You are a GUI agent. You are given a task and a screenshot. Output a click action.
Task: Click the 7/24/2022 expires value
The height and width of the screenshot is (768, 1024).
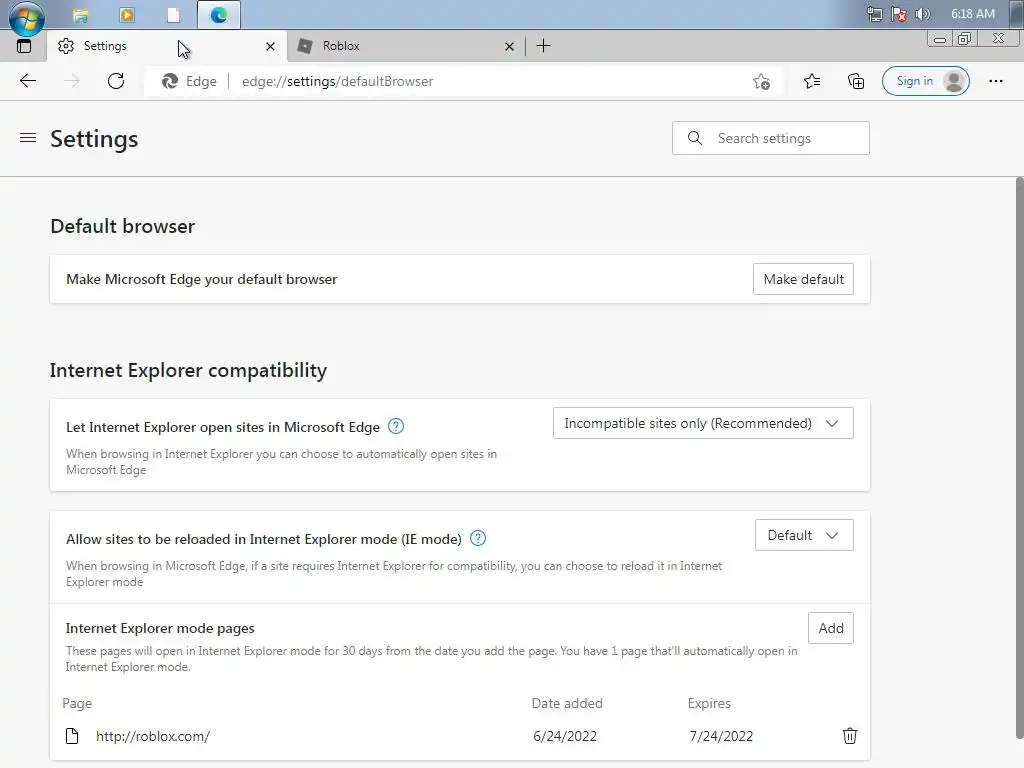(x=721, y=736)
